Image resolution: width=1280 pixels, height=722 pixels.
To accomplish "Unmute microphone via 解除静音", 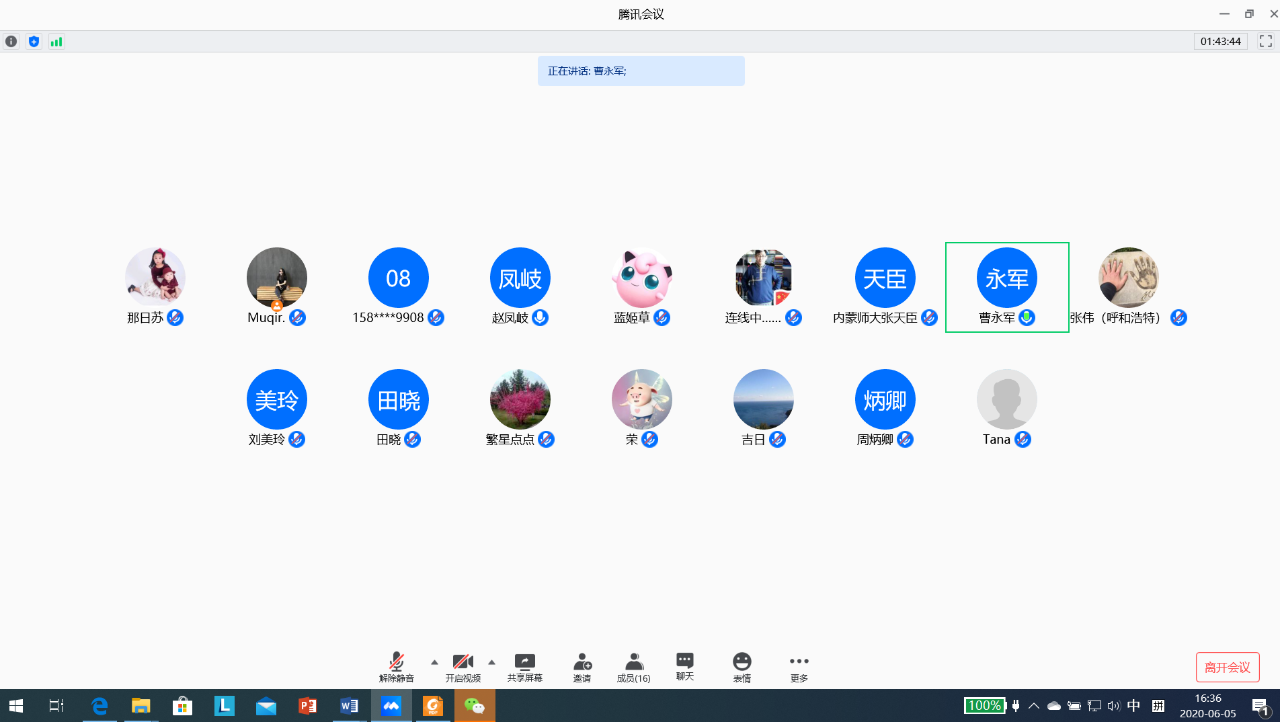I will (x=397, y=667).
